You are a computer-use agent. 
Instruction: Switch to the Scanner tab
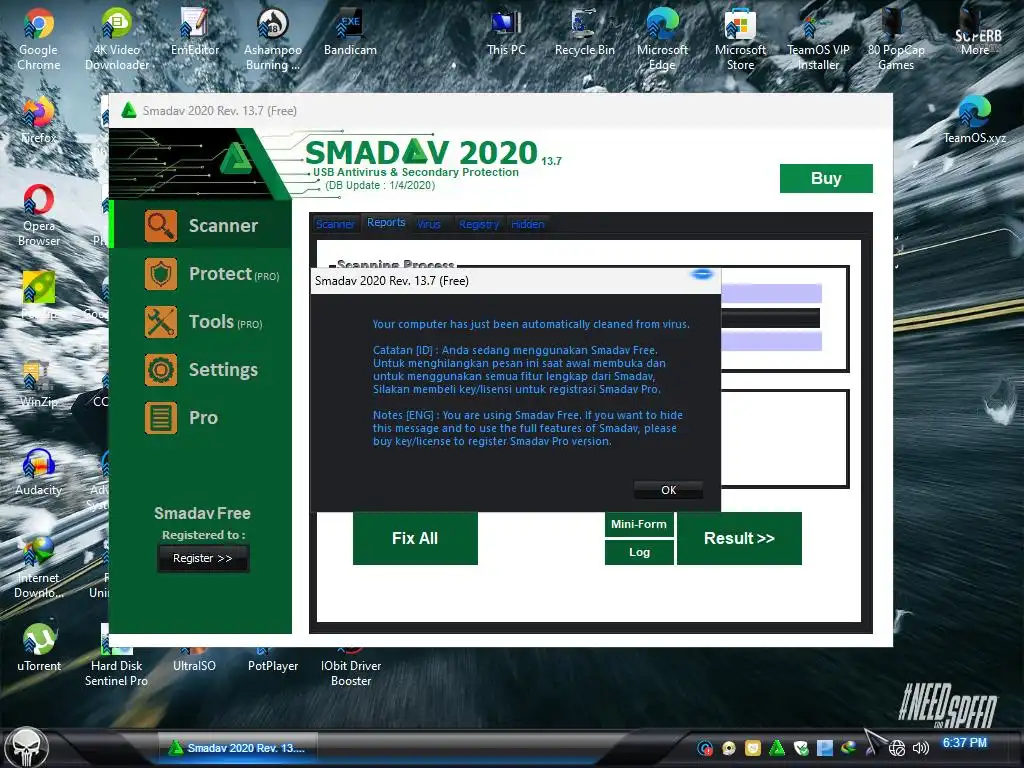[335, 224]
